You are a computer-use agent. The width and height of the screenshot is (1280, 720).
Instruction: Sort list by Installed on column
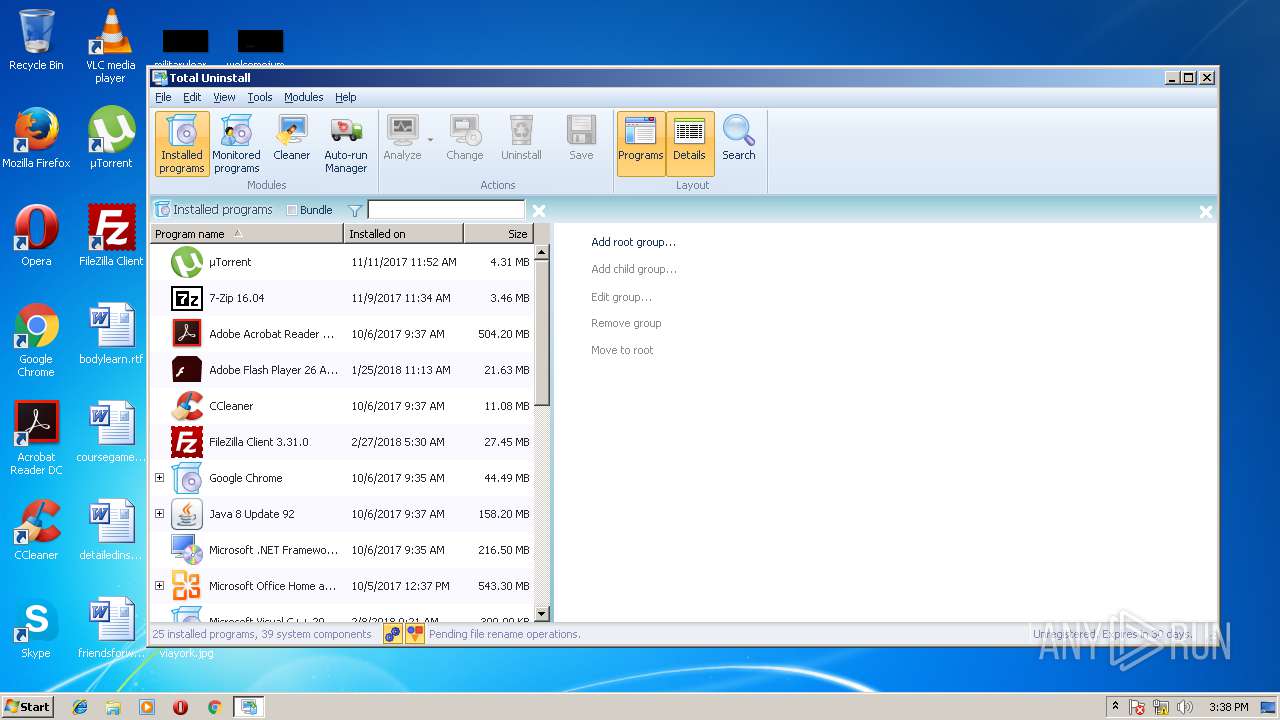[x=404, y=233]
